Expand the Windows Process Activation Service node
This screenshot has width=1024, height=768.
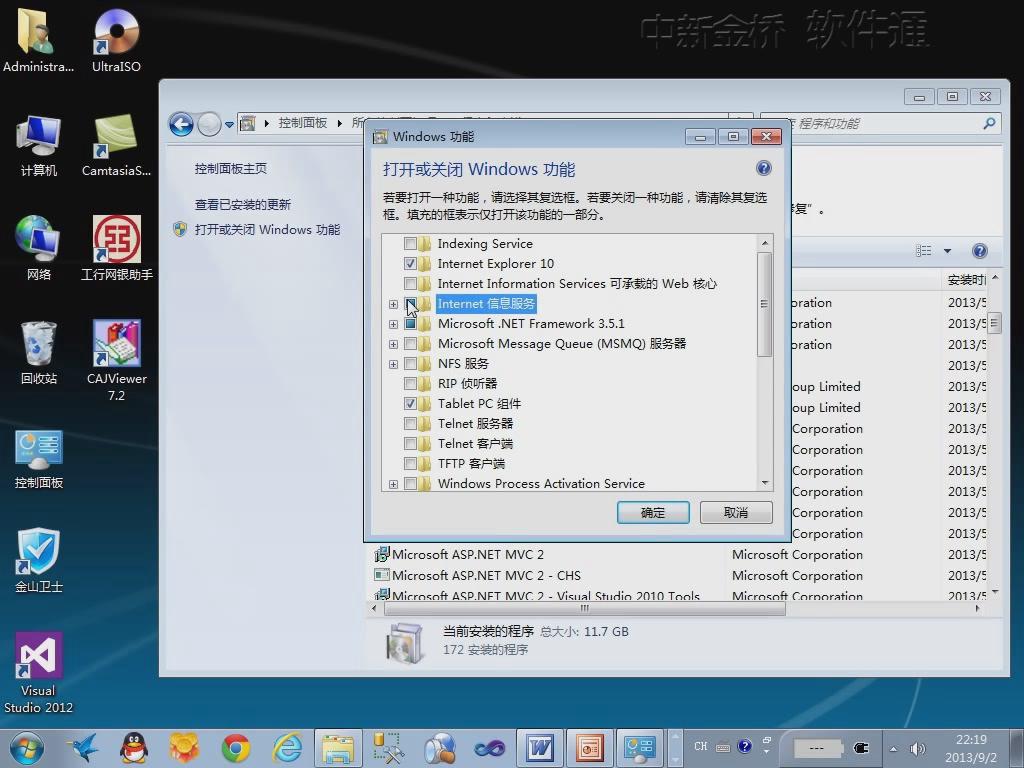coord(393,484)
